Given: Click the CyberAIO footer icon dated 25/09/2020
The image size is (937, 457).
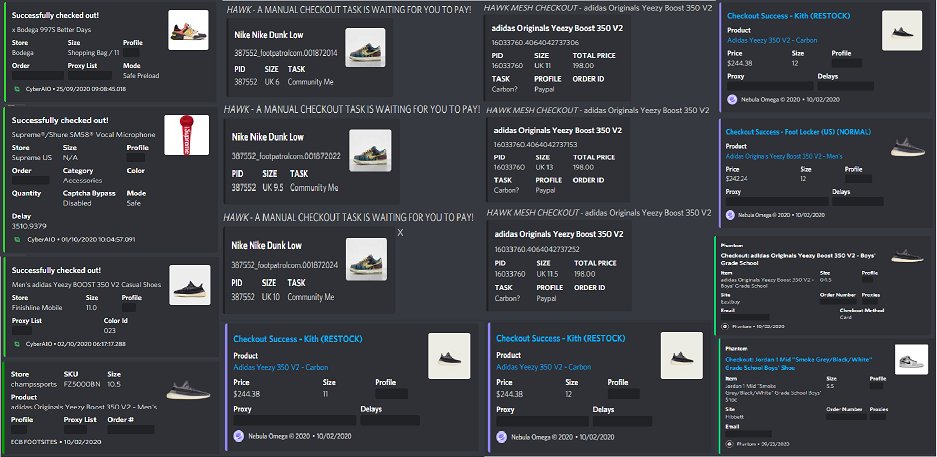Looking at the screenshot, I should (17, 89).
